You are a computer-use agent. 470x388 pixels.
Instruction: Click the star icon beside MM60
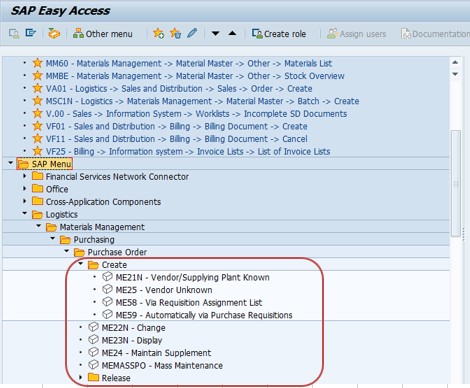[x=37, y=63]
